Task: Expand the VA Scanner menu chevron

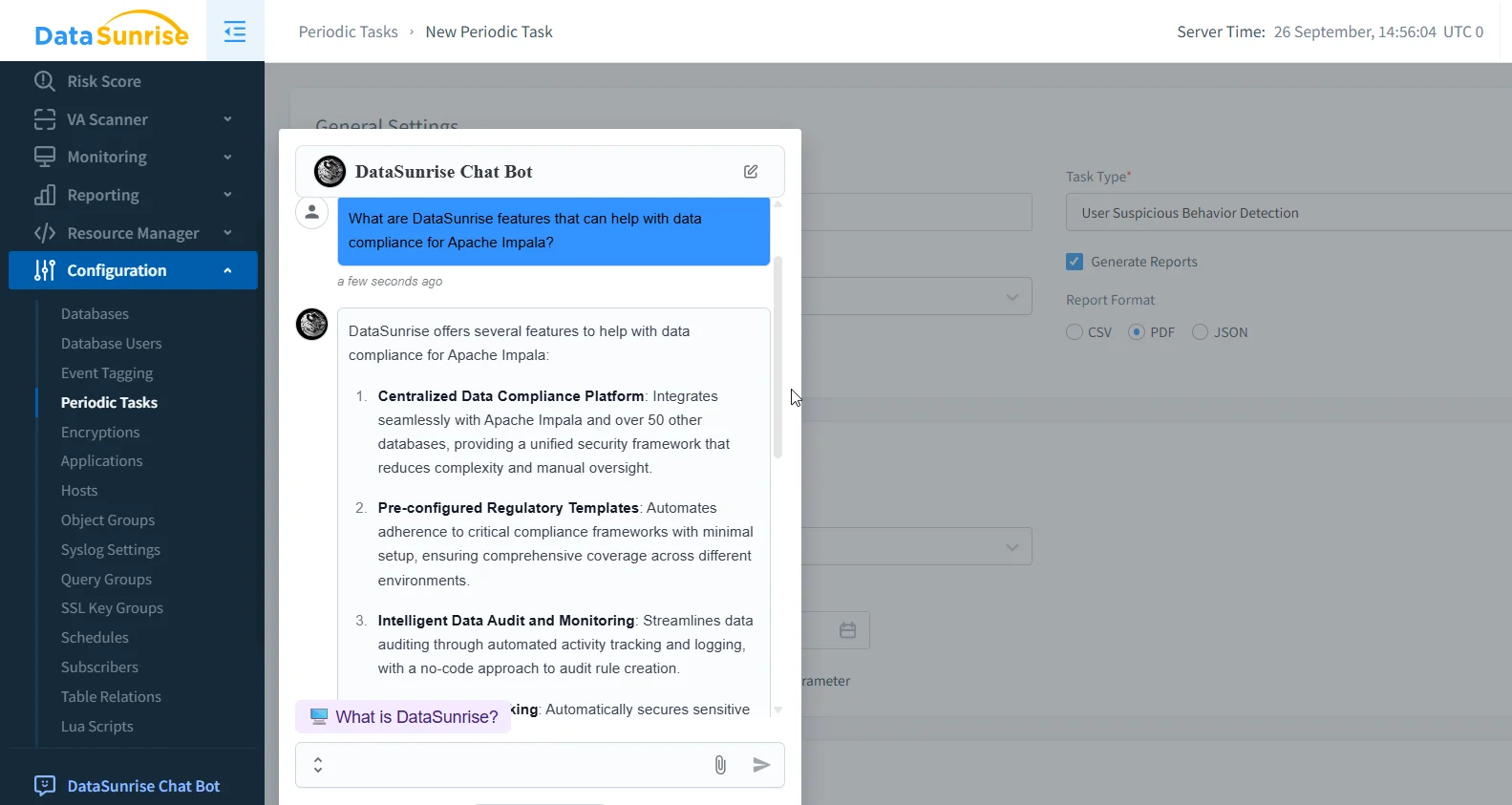Action: 227,119
